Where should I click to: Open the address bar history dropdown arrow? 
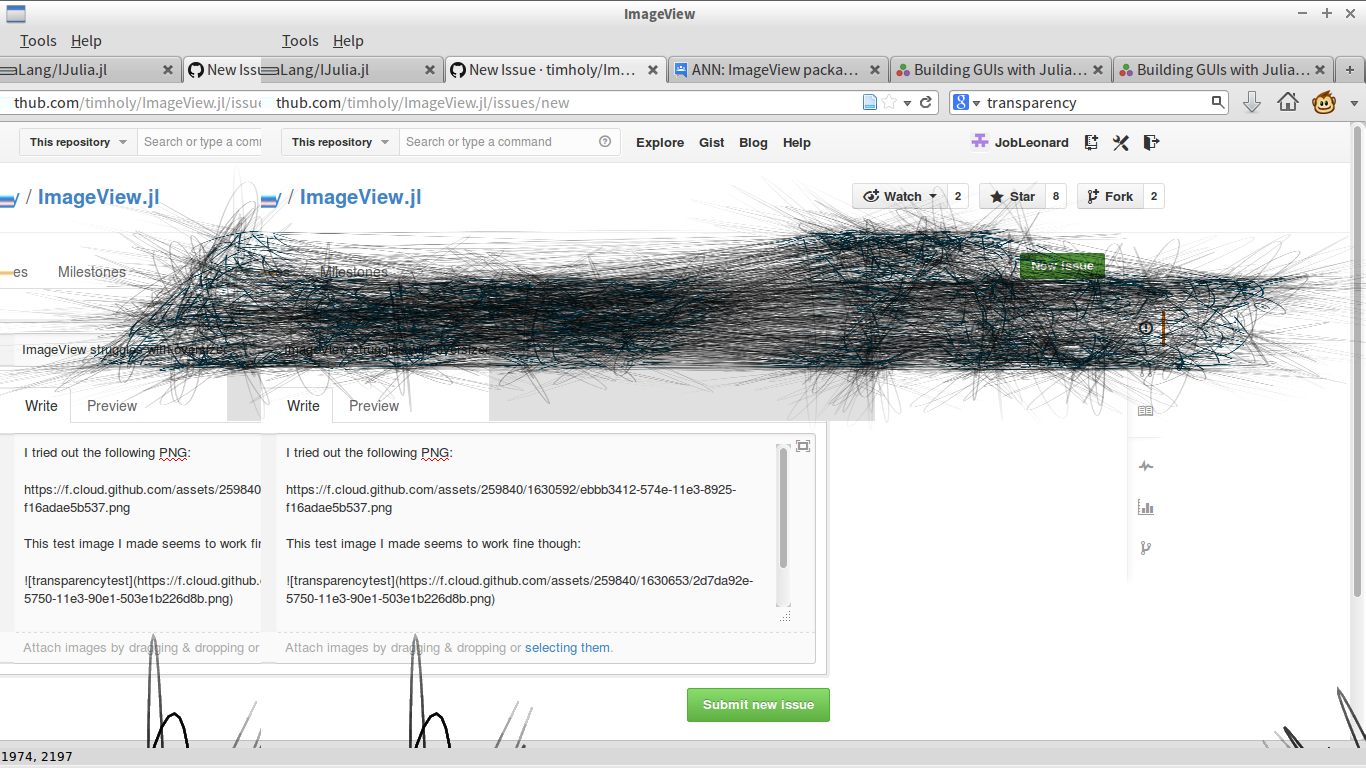pyautogui.click(x=908, y=103)
